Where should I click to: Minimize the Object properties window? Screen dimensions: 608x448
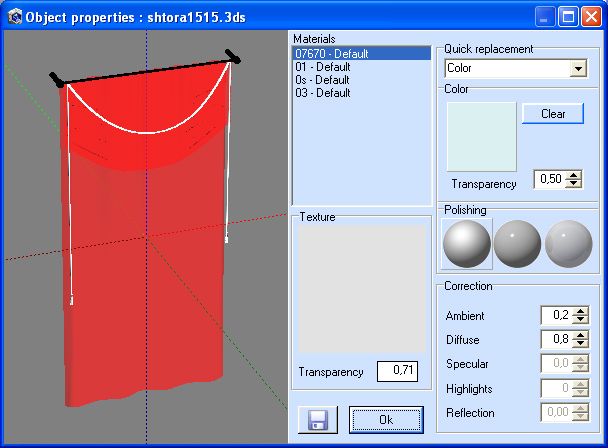(544, 17)
